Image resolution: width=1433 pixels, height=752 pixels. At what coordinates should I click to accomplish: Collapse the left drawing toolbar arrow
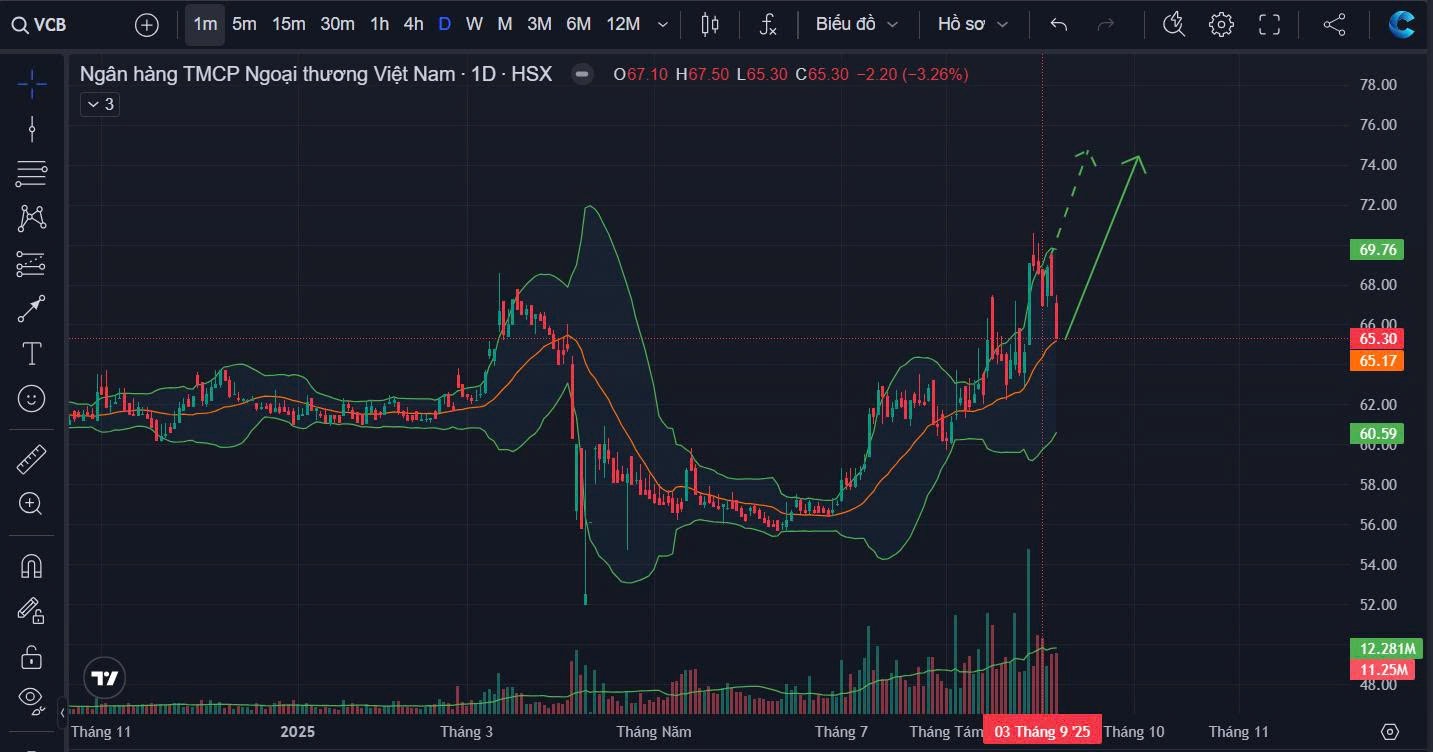(x=63, y=713)
